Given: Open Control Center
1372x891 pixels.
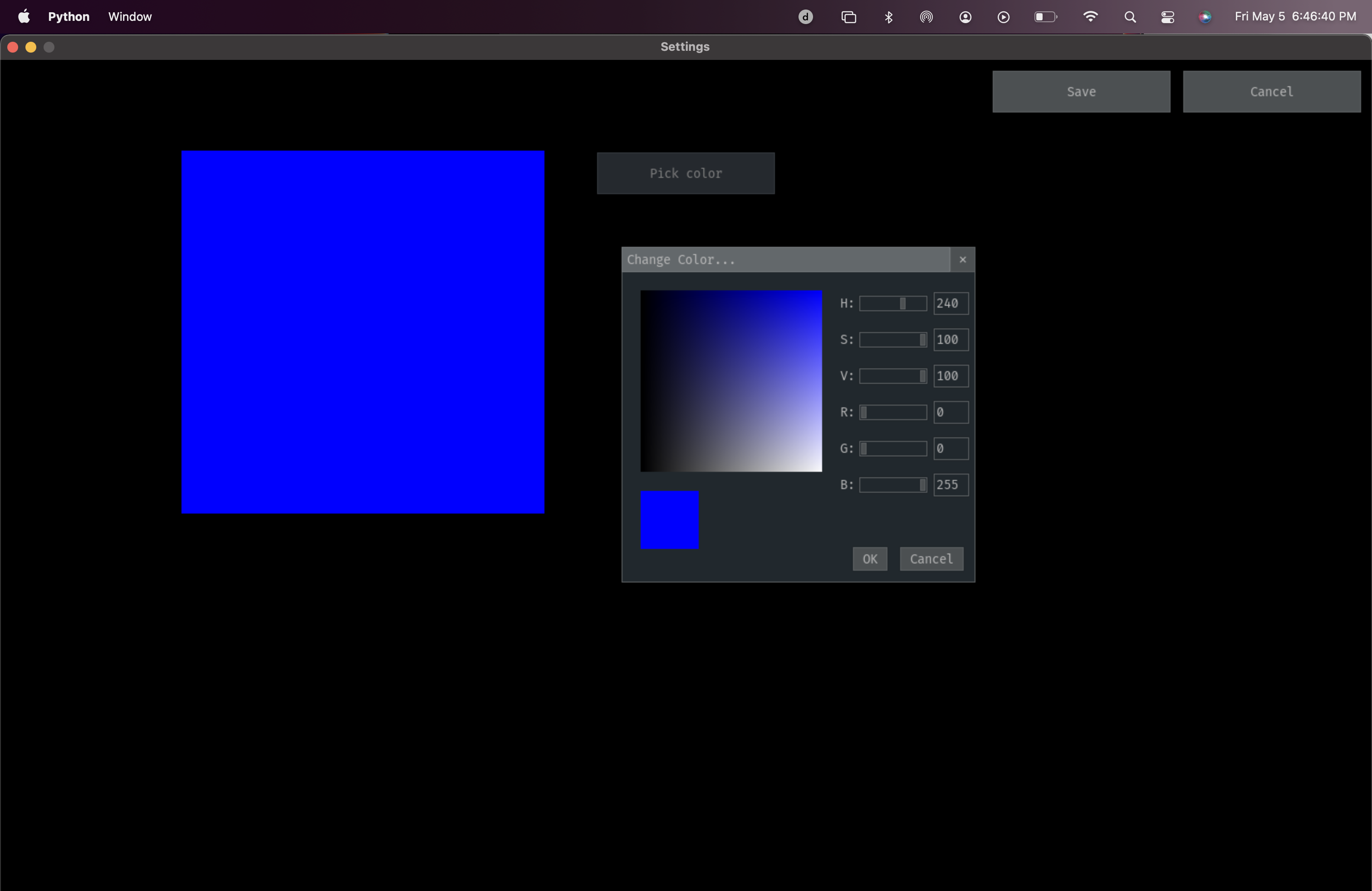Looking at the screenshot, I should point(1167,16).
